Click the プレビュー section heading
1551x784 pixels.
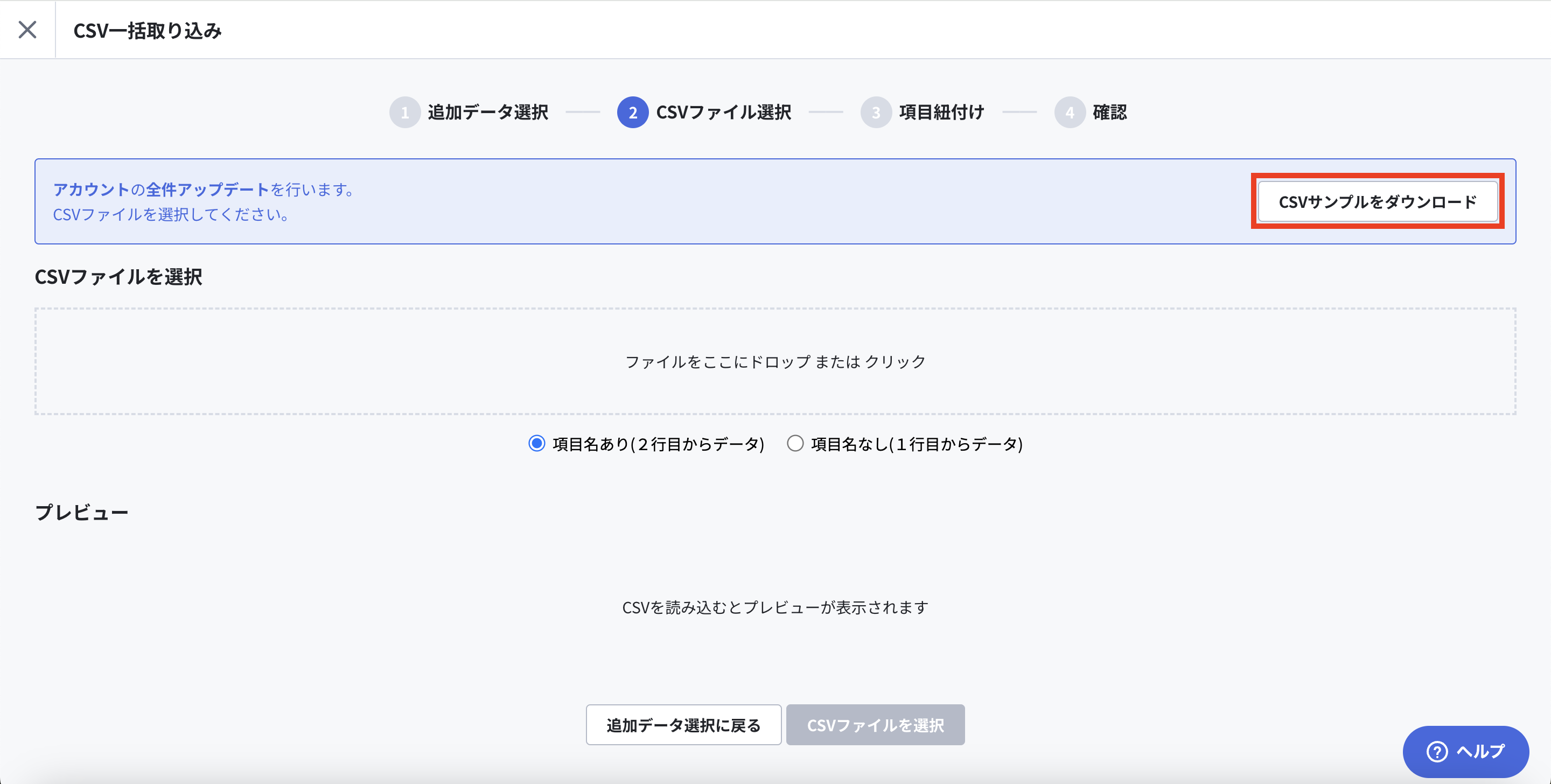click(82, 513)
